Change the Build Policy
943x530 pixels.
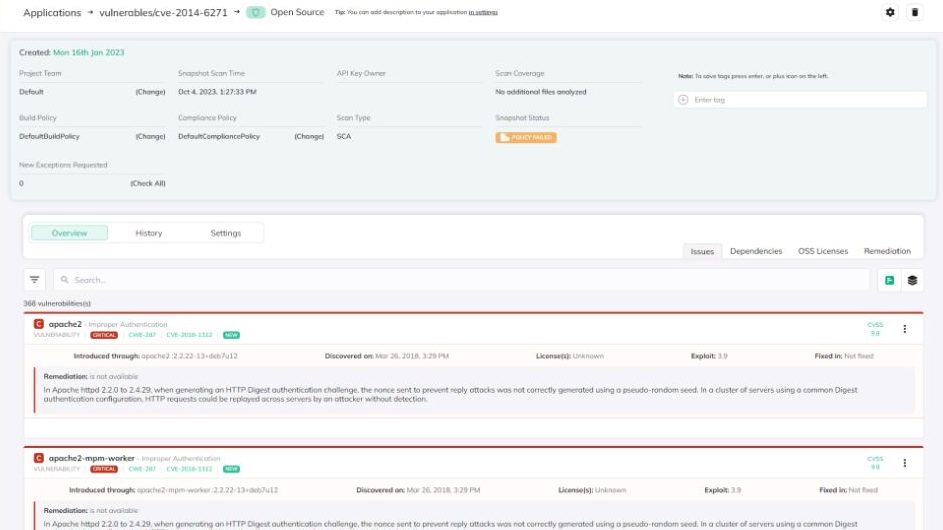(x=150, y=136)
